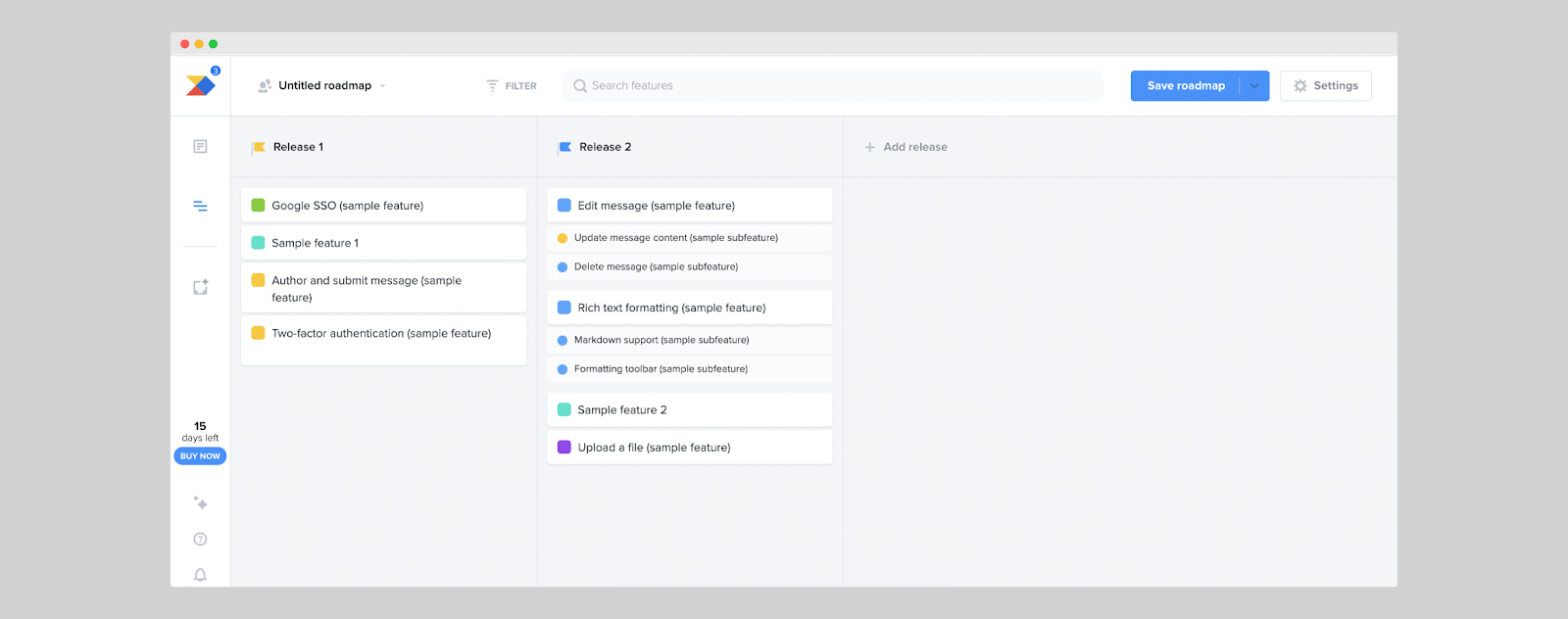Open the help question mark icon

point(200,539)
